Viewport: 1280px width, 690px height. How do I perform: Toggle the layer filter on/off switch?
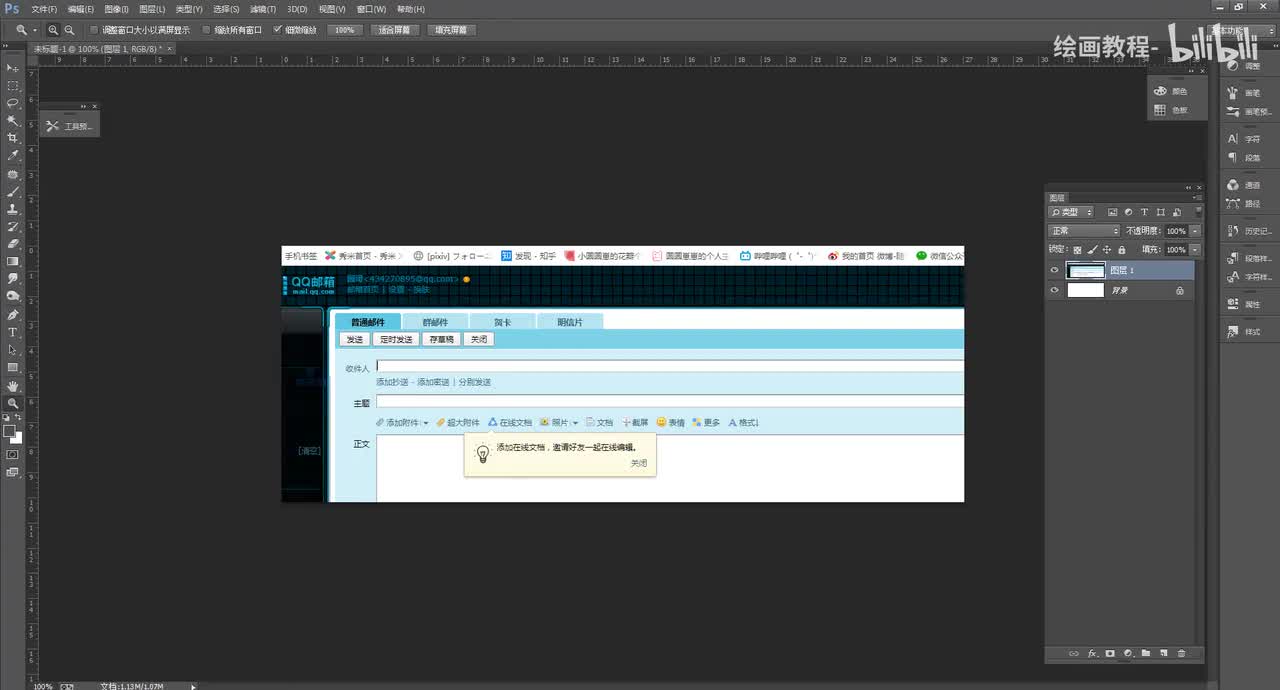[x=1198, y=212]
